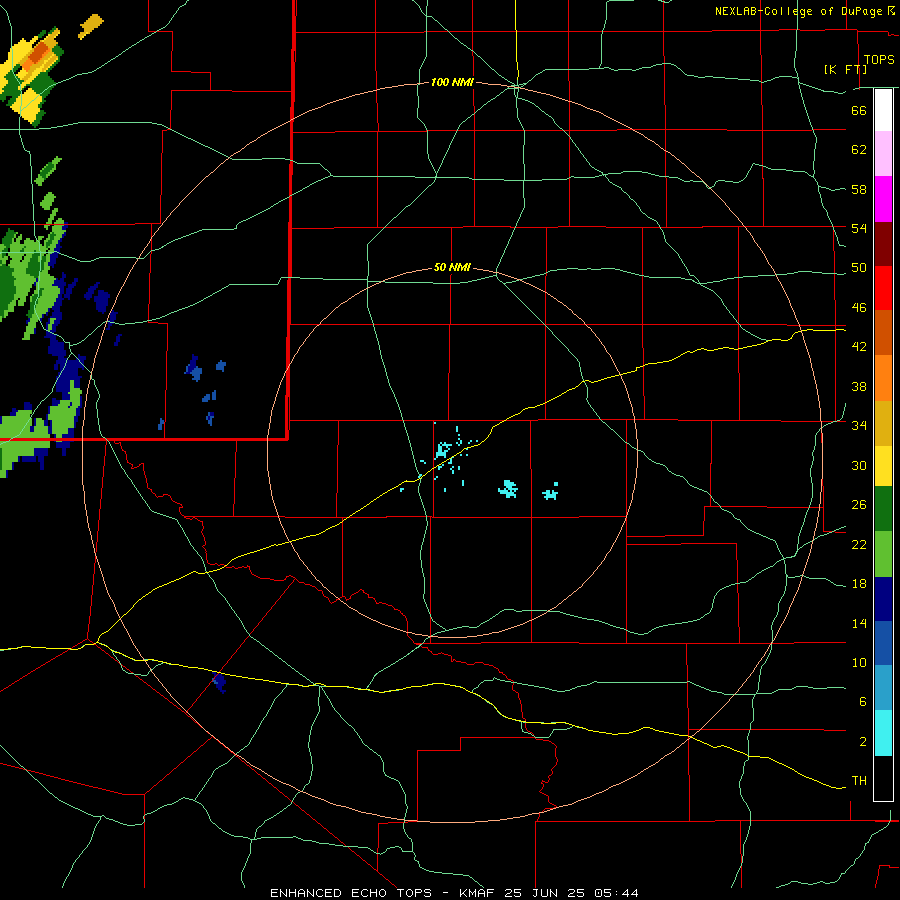Click the dark orange 42-46 kft swatch
This screenshot has height=900, width=900.
(883, 332)
